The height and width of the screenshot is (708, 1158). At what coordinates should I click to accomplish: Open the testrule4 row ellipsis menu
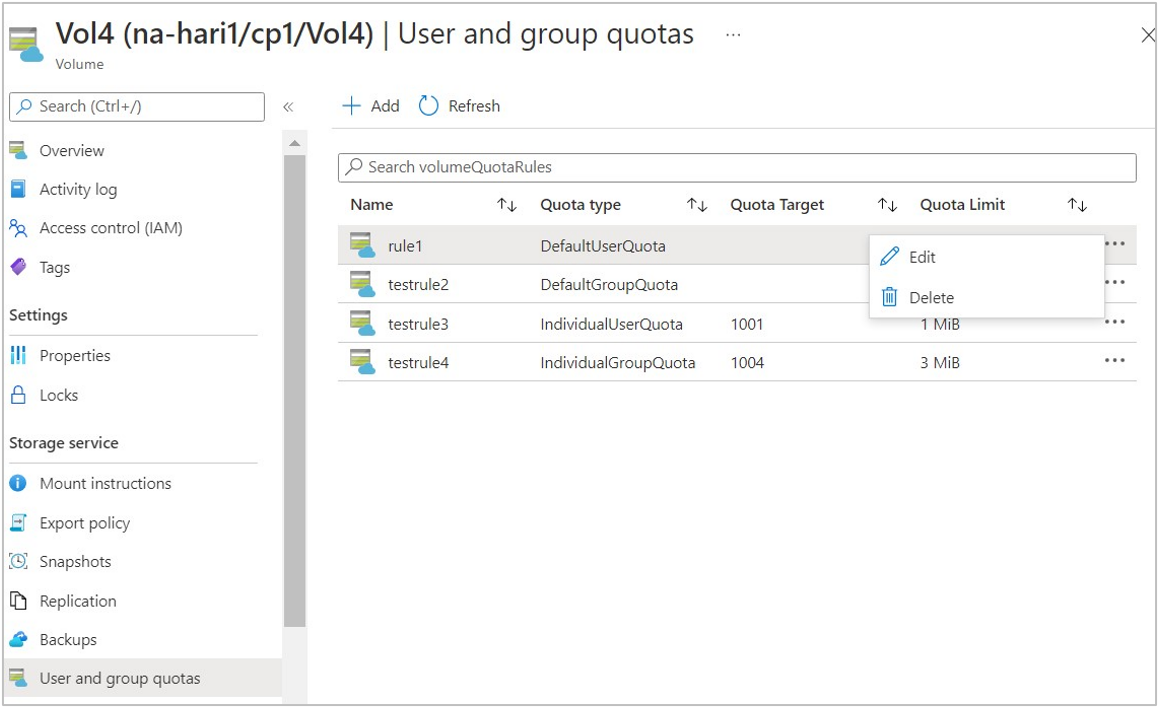(1115, 360)
